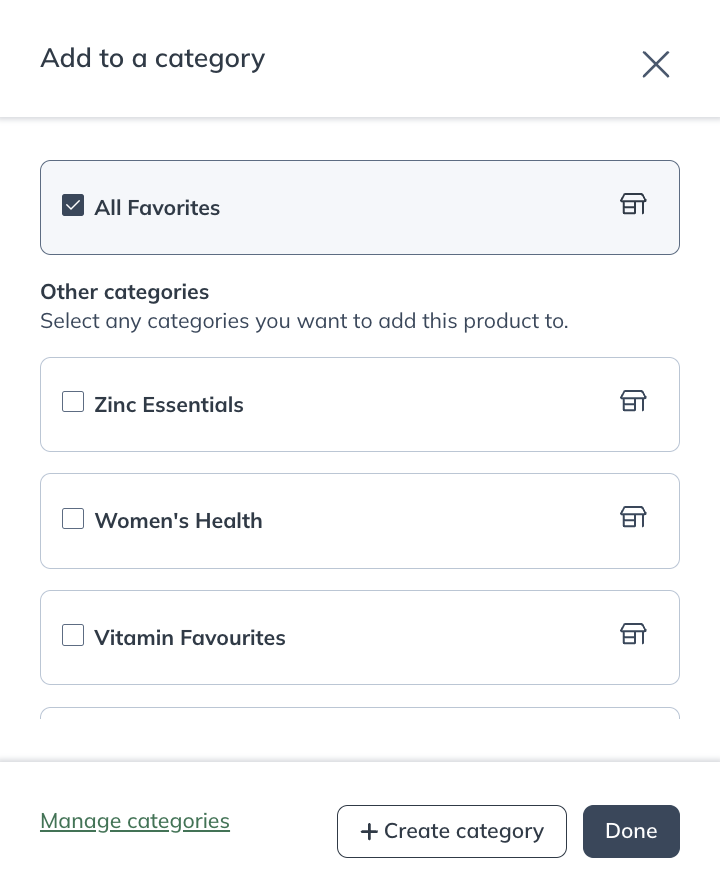Open the Manage categories link
Viewport: 720px width, 896px height.
[135, 821]
